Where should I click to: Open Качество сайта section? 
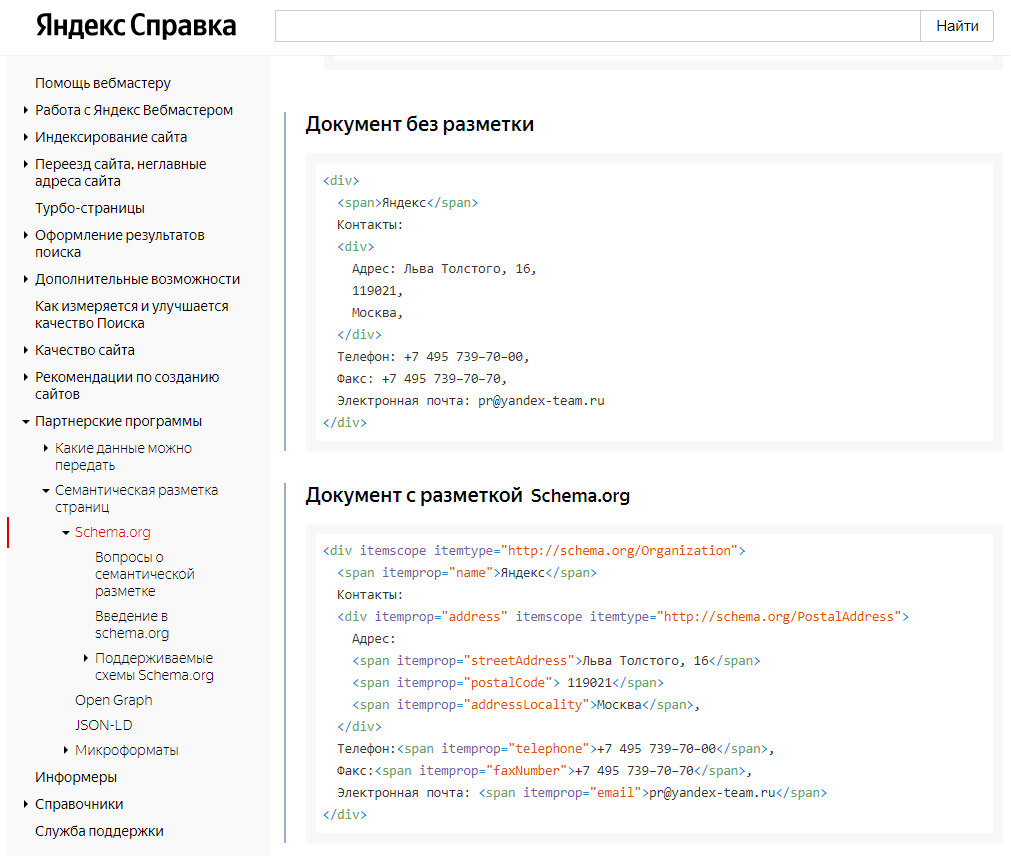[x=85, y=350]
